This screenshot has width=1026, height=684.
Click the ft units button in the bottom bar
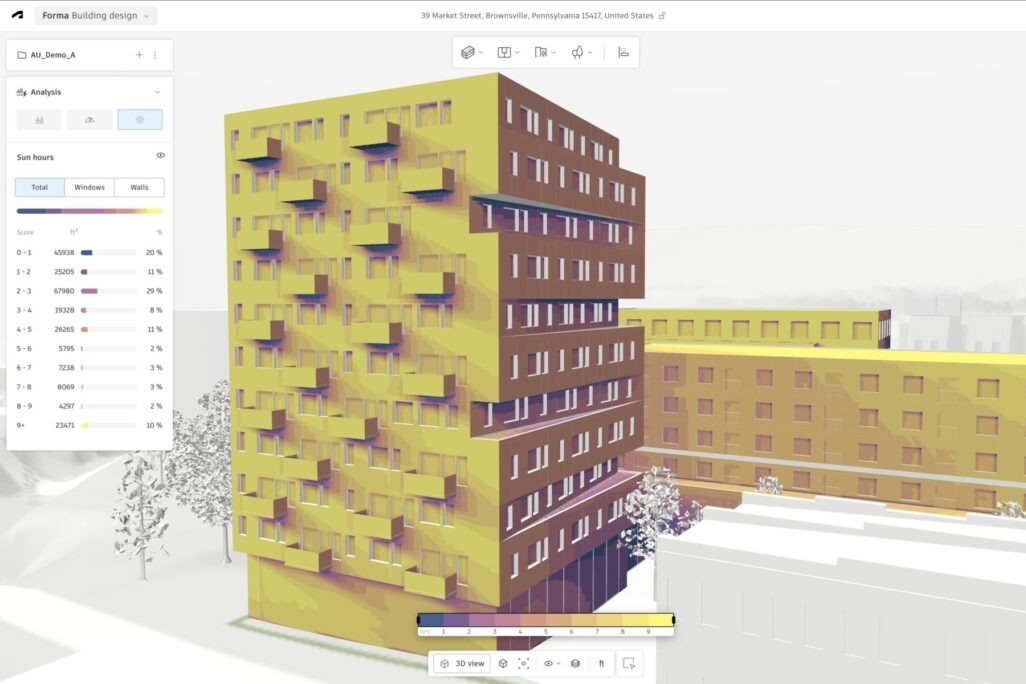[601, 663]
